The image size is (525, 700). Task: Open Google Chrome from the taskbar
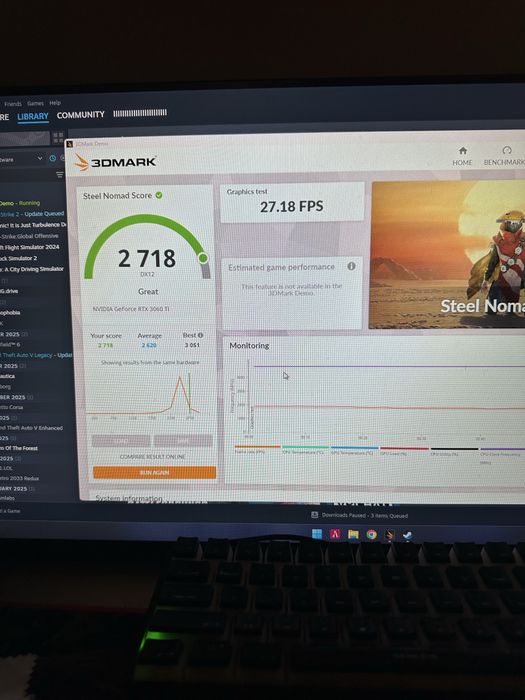click(x=371, y=534)
